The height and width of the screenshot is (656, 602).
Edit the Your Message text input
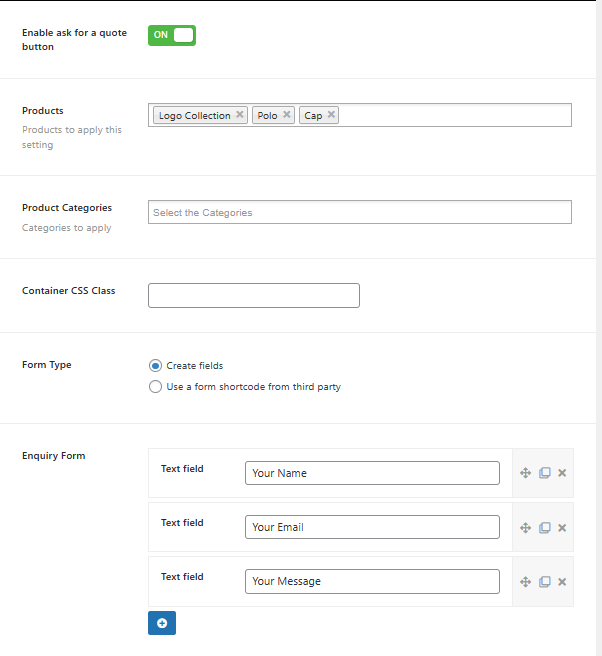(x=372, y=581)
